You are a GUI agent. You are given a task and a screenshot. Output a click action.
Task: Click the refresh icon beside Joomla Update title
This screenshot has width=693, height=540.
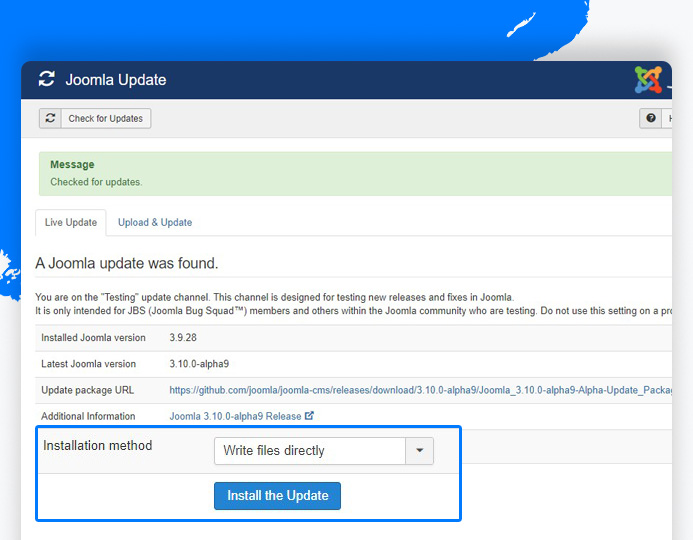(47, 80)
